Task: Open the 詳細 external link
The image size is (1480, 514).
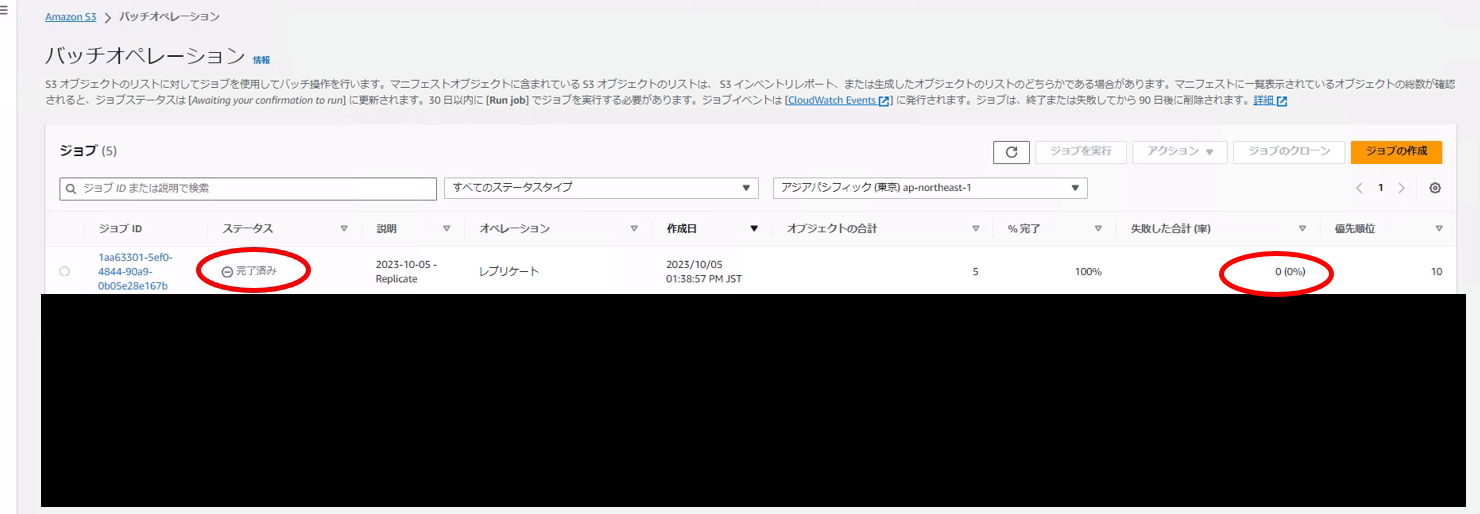Action: [x=1270, y=101]
